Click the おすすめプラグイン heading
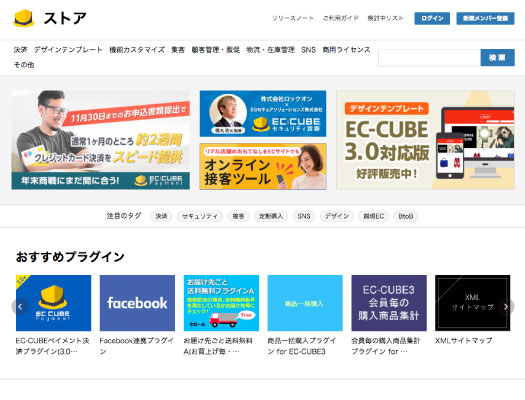The height and width of the screenshot is (400, 525). click(x=70, y=257)
